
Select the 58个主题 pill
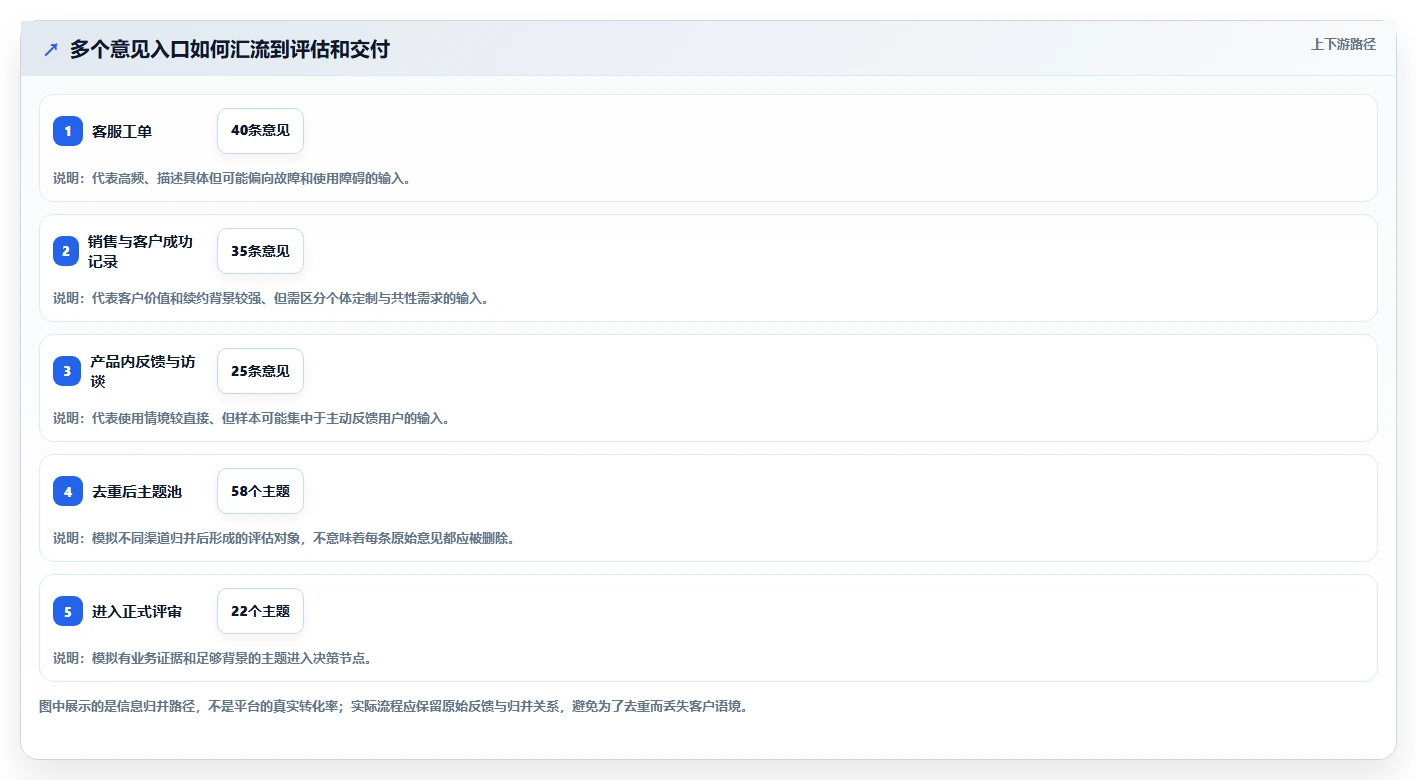point(260,491)
